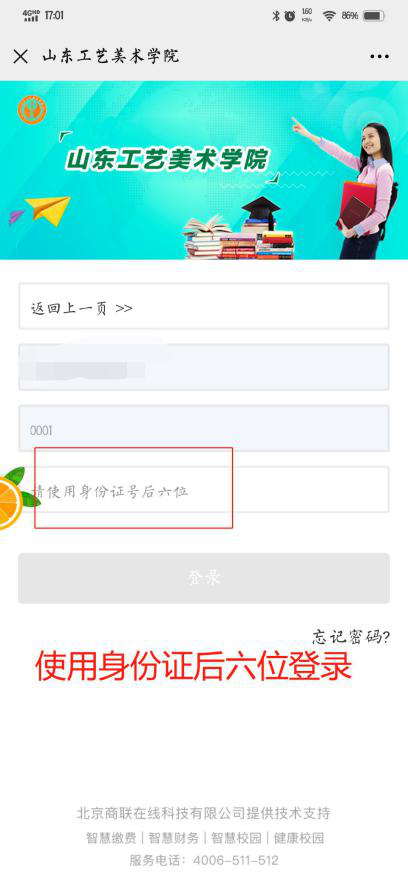Tap the Wi-Fi status icon
This screenshot has height=874, width=408.
point(329,16)
